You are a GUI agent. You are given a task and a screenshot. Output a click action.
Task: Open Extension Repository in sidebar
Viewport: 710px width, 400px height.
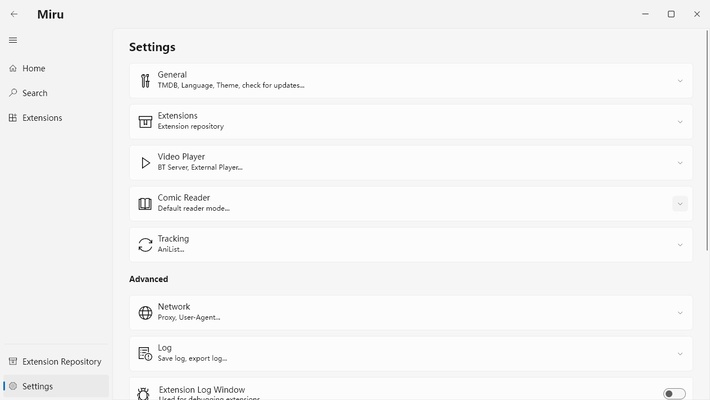click(61, 362)
